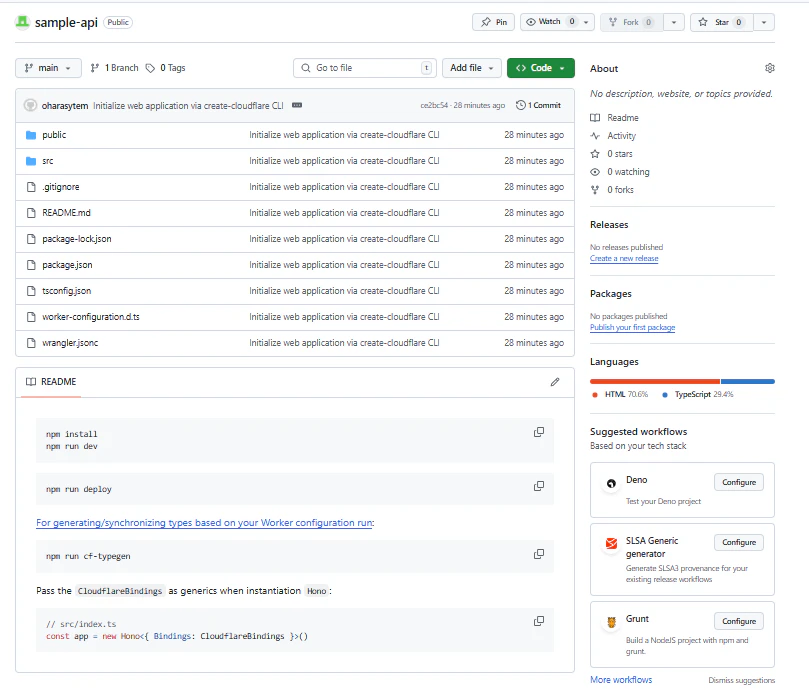Copy the npm install code block
The image size is (809, 697).
click(x=539, y=432)
